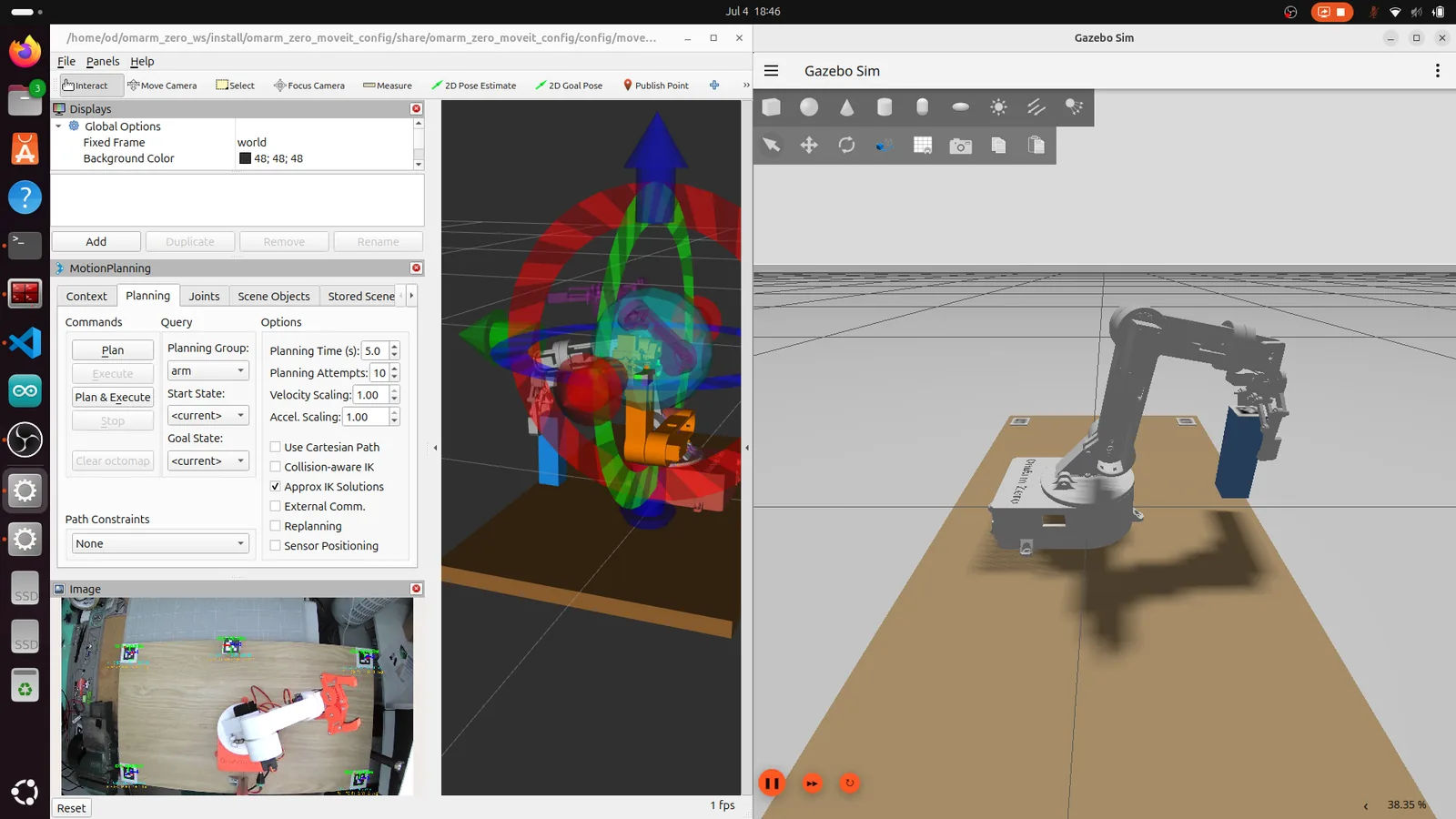Insert an ellipsoid shape in Gazebo
1456x819 pixels.
click(x=960, y=107)
